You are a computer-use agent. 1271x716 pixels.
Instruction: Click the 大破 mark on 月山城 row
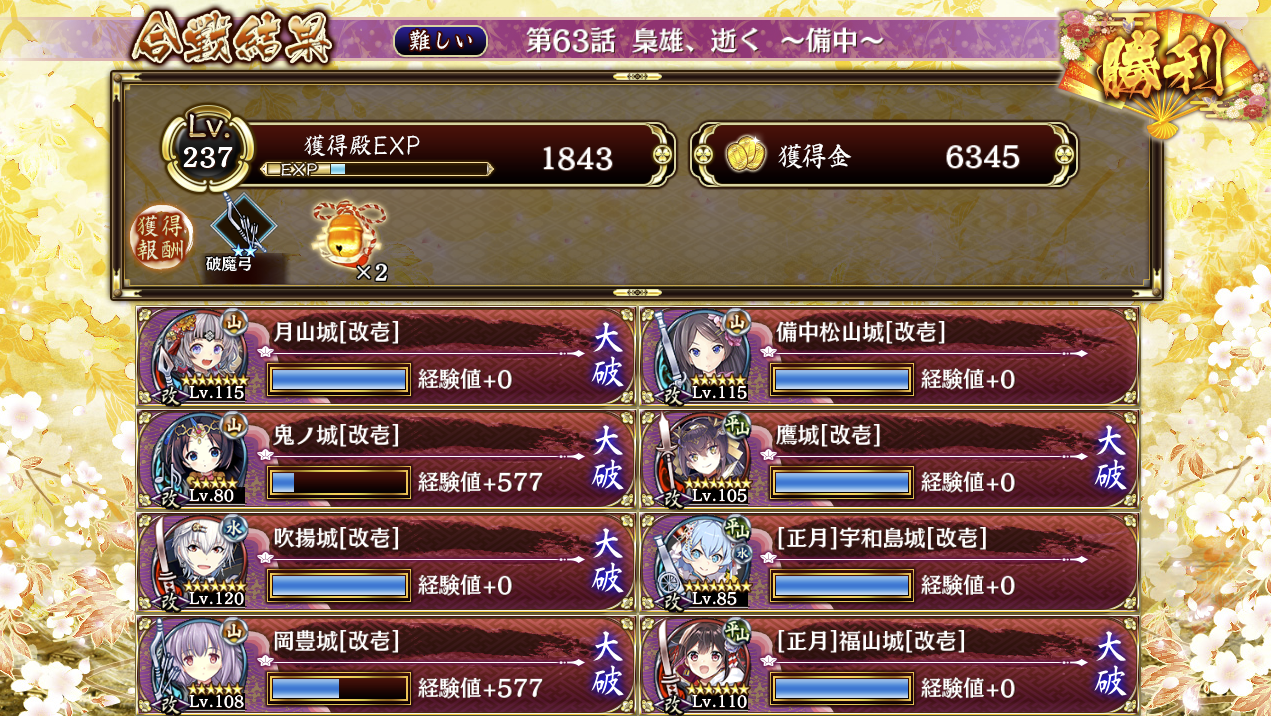[607, 355]
